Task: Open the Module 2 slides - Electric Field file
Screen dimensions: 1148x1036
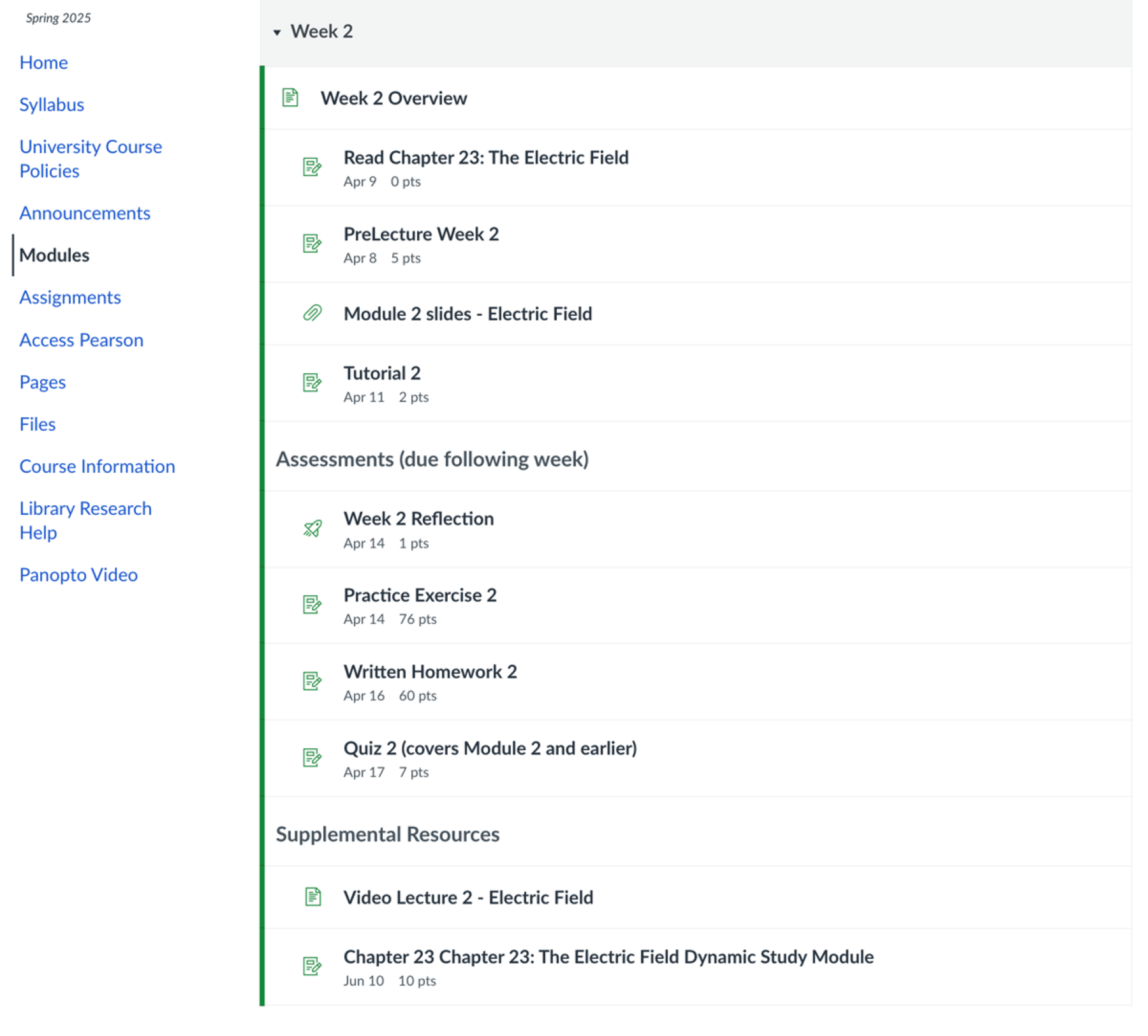Action: pos(467,314)
